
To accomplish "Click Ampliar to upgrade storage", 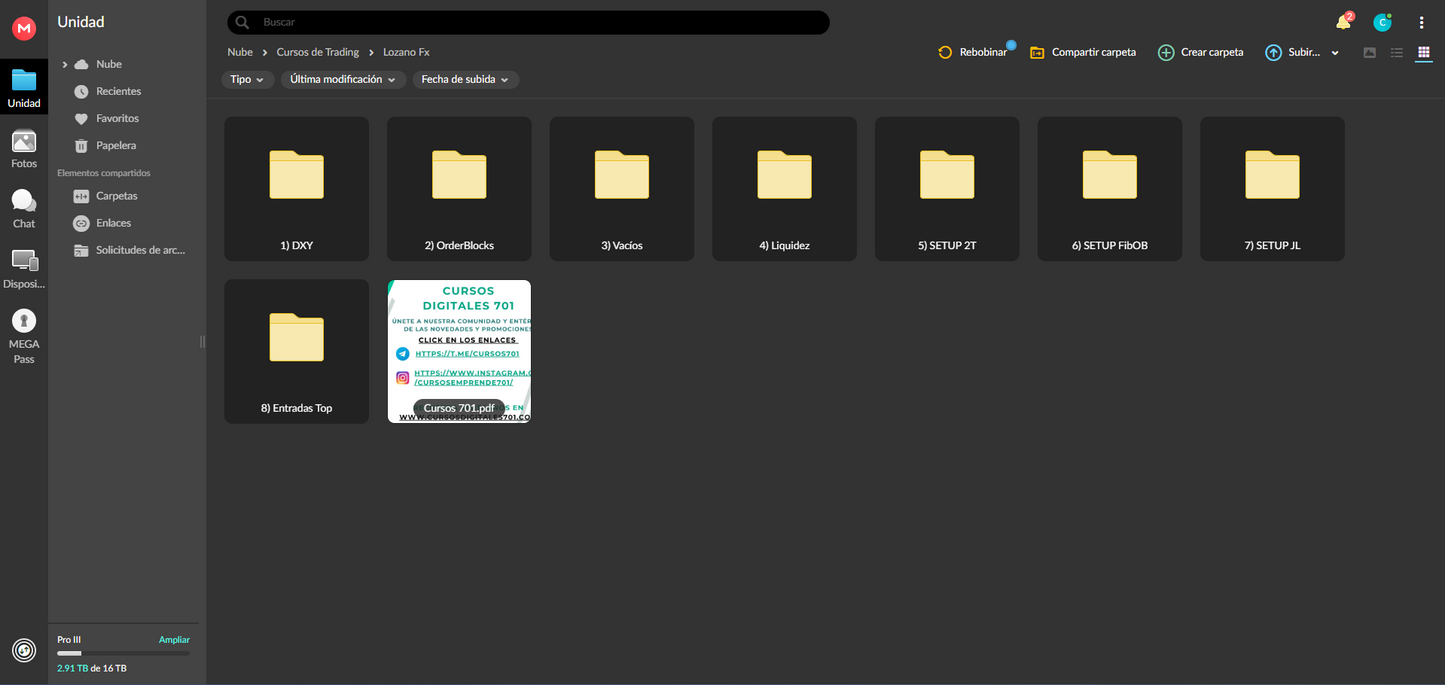I will tap(174, 640).
